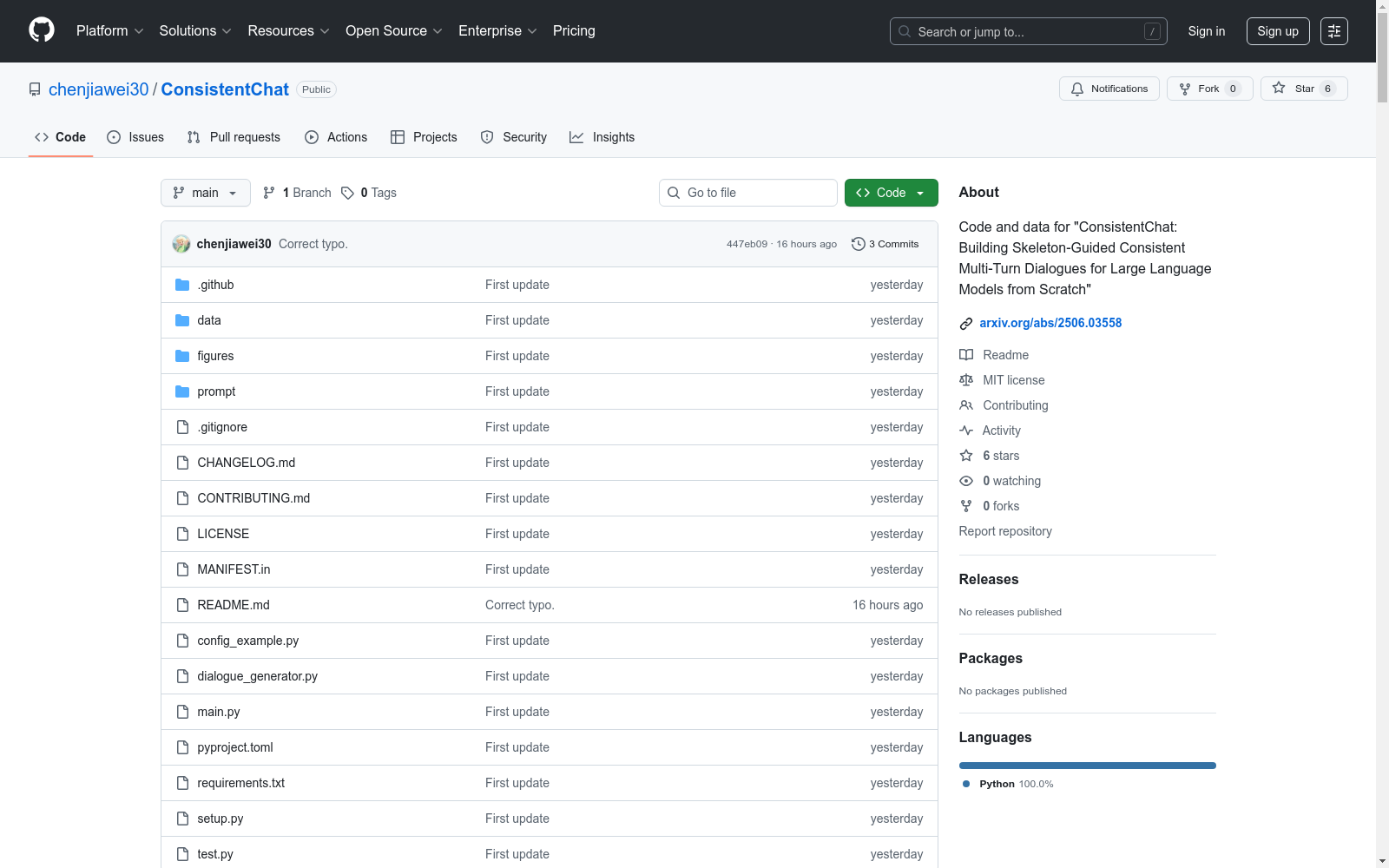Click the MIT license scale icon

point(966,380)
